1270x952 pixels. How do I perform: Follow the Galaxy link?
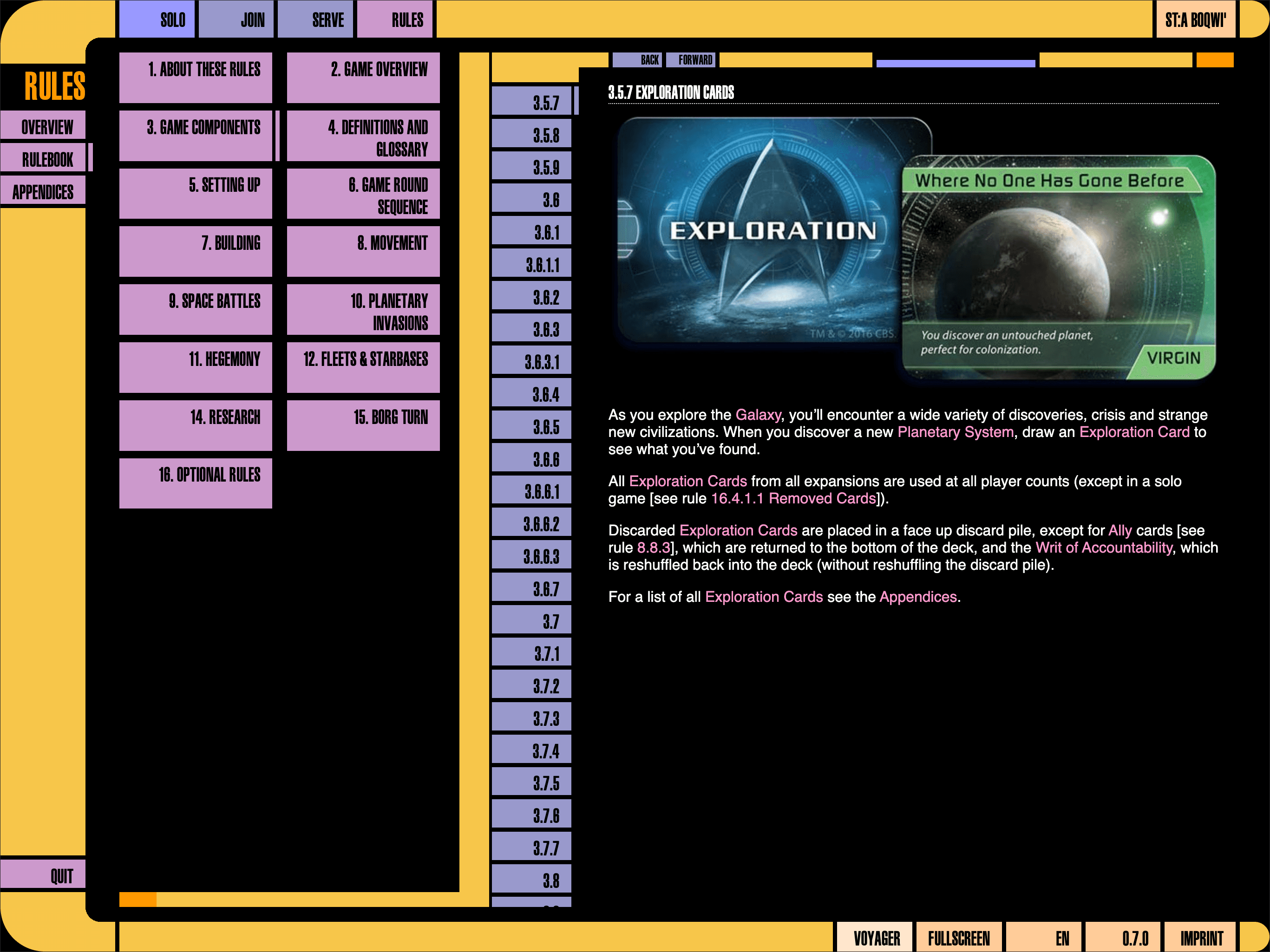758,415
